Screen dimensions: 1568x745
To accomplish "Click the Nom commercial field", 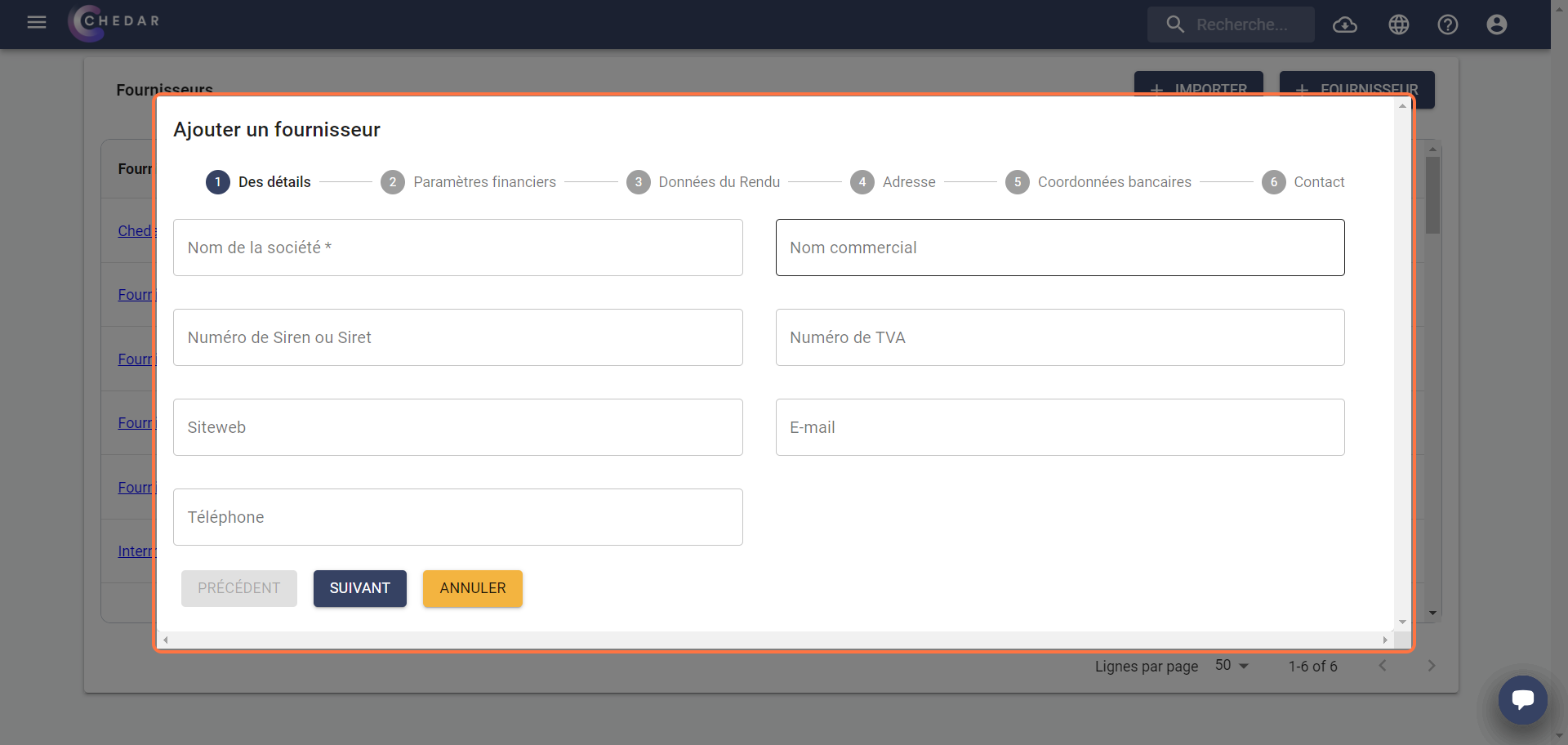I will tap(1060, 248).
